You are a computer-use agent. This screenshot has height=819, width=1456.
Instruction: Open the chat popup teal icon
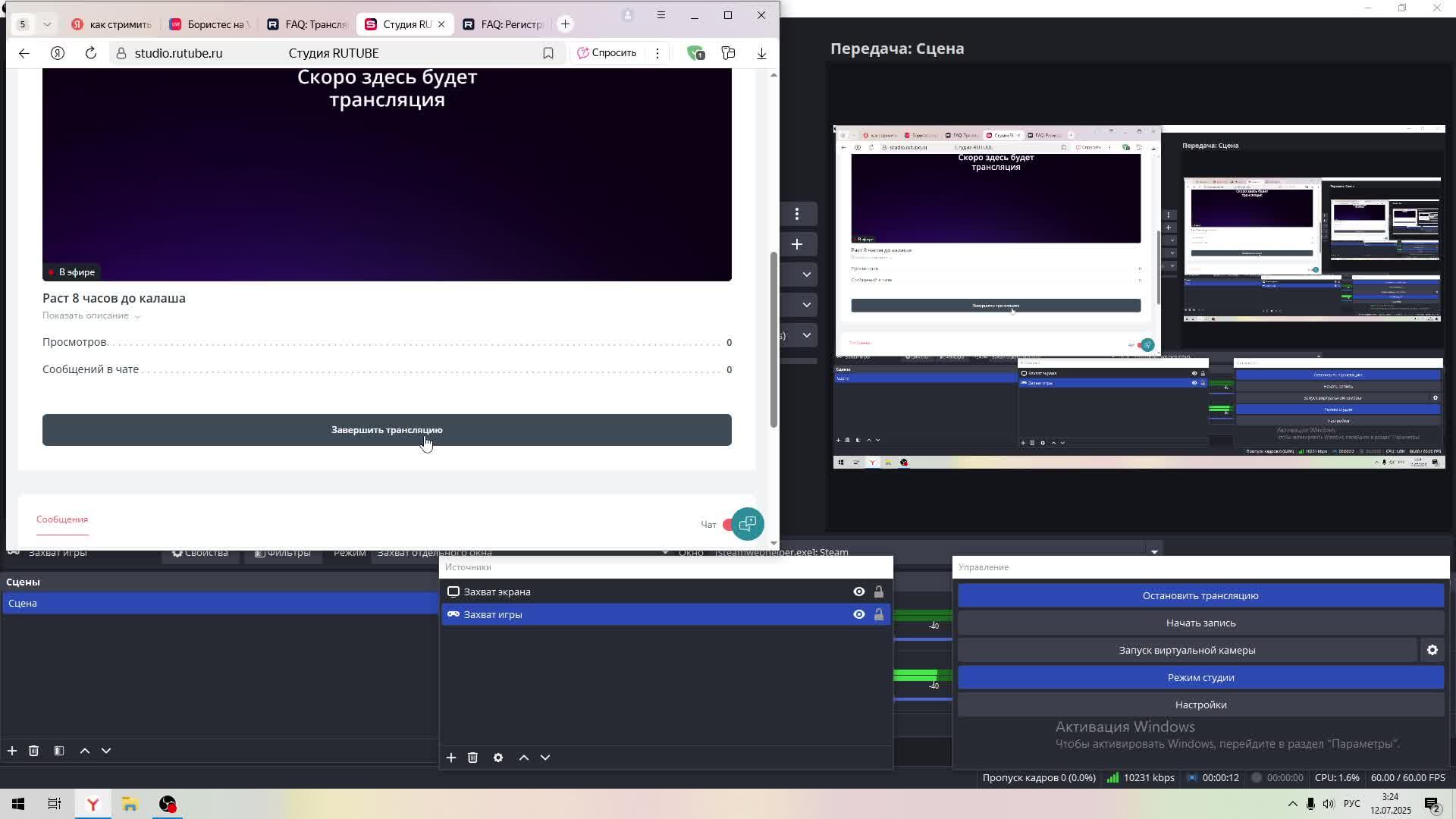pyautogui.click(x=748, y=524)
